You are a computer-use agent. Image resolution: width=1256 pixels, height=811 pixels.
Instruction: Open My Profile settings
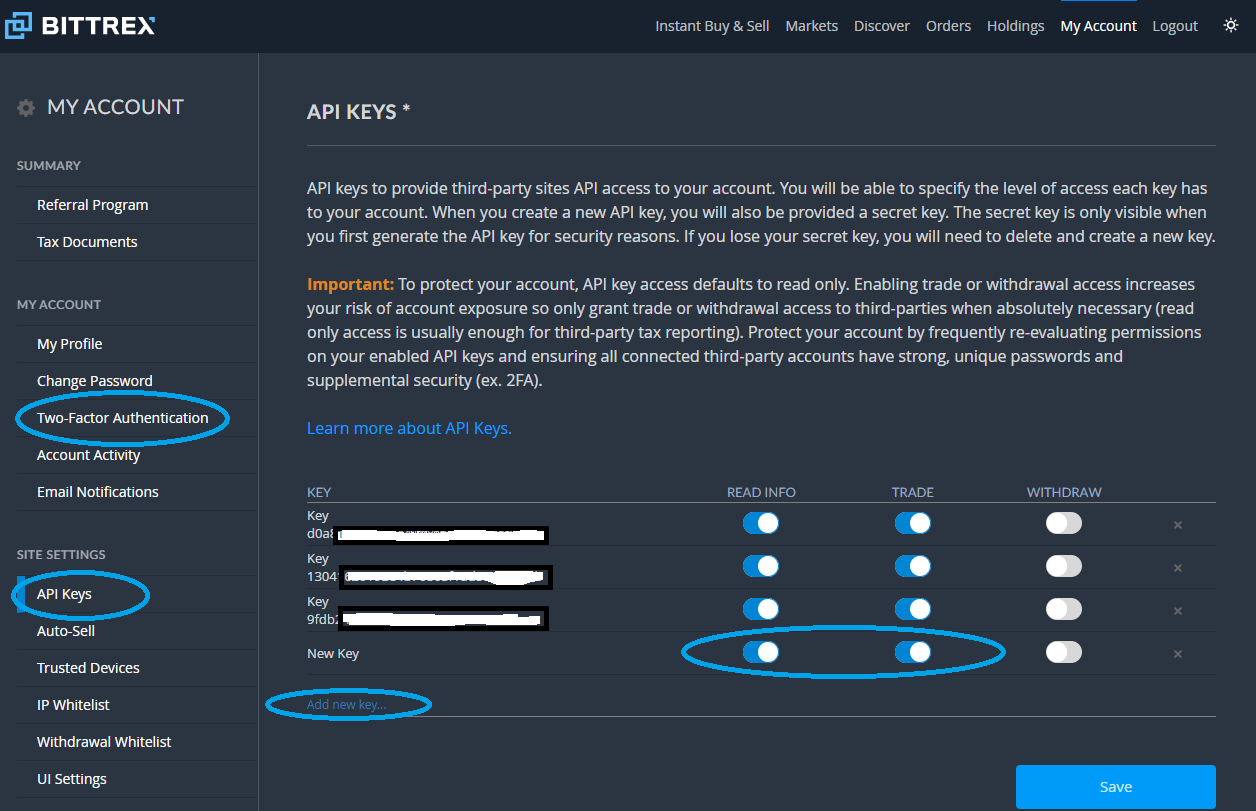coord(70,344)
